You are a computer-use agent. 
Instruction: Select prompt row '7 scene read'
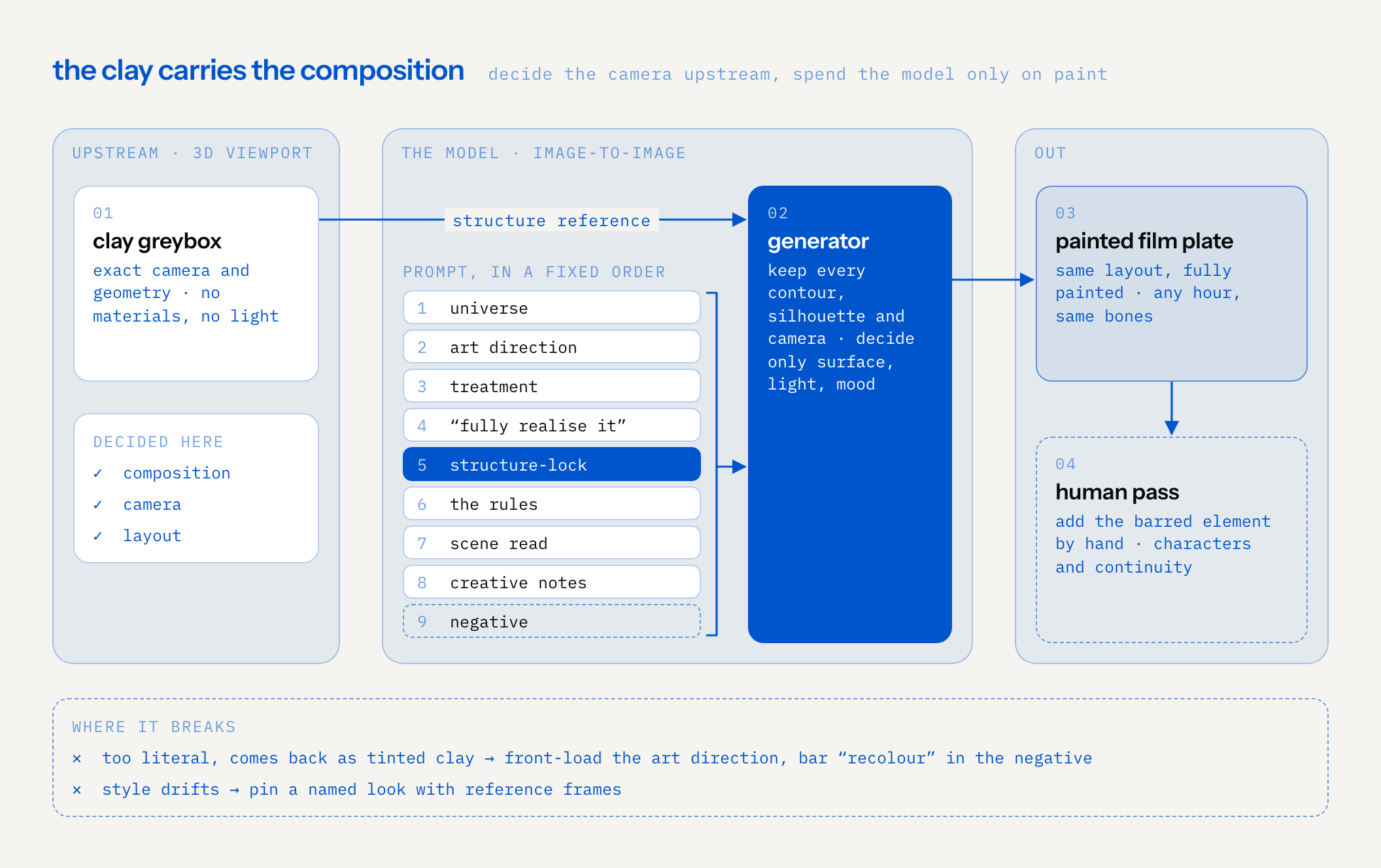click(x=551, y=543)
